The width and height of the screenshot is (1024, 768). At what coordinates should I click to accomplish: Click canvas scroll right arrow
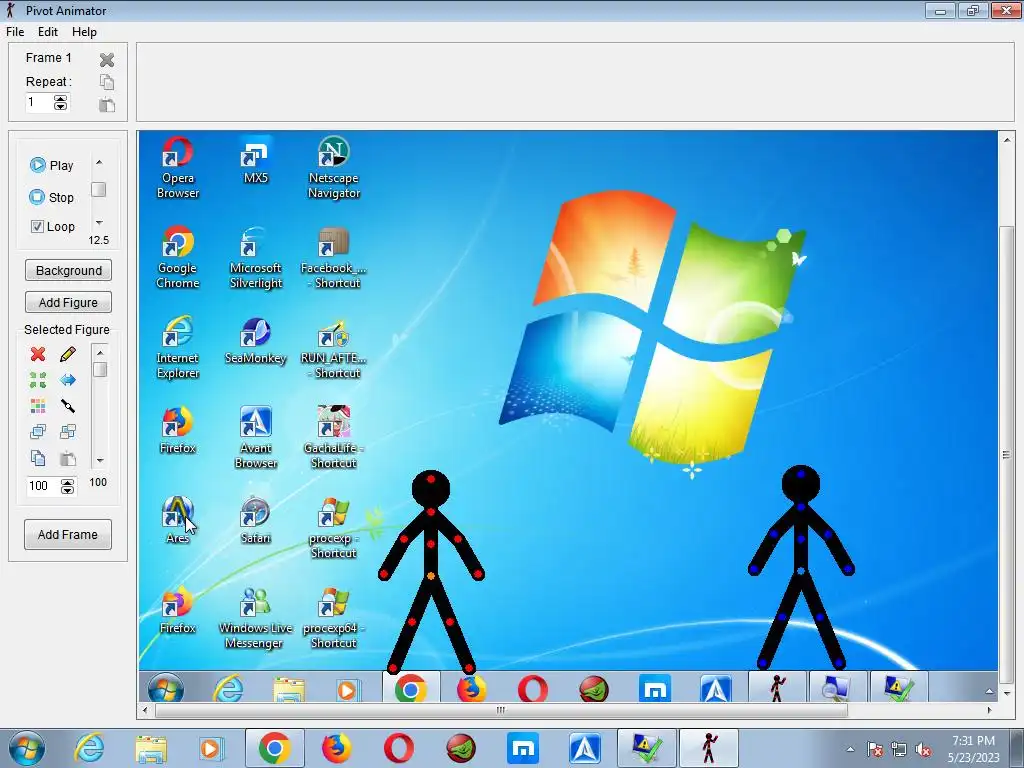pos(989,710)
